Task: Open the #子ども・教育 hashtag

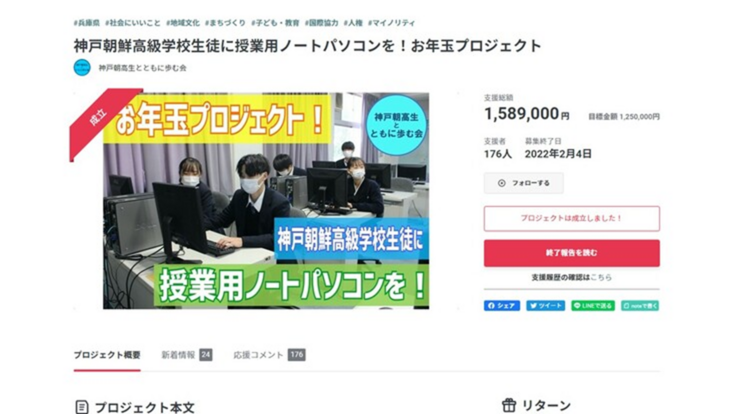Action: pos(276,23)
